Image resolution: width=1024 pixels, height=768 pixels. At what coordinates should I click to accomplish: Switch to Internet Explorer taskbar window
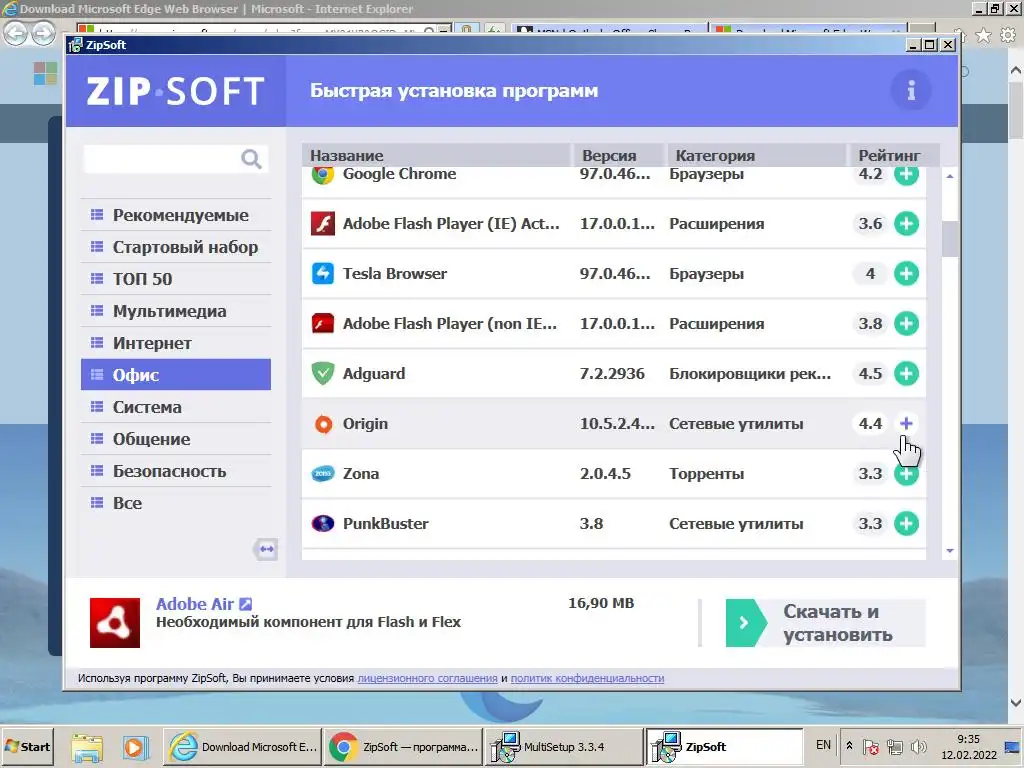coord(242,746)
